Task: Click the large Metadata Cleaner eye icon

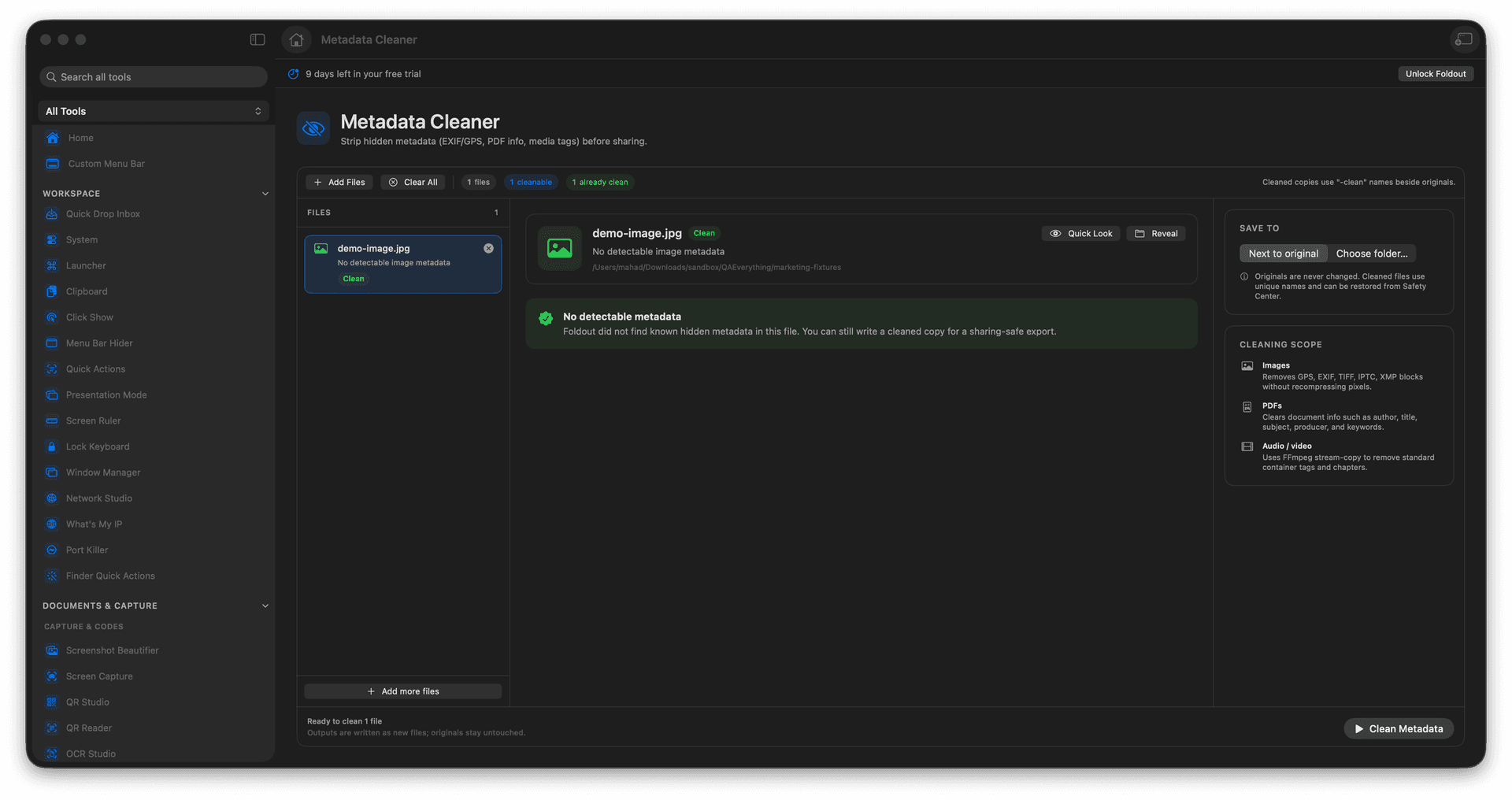Action: (x=313, y=128)
